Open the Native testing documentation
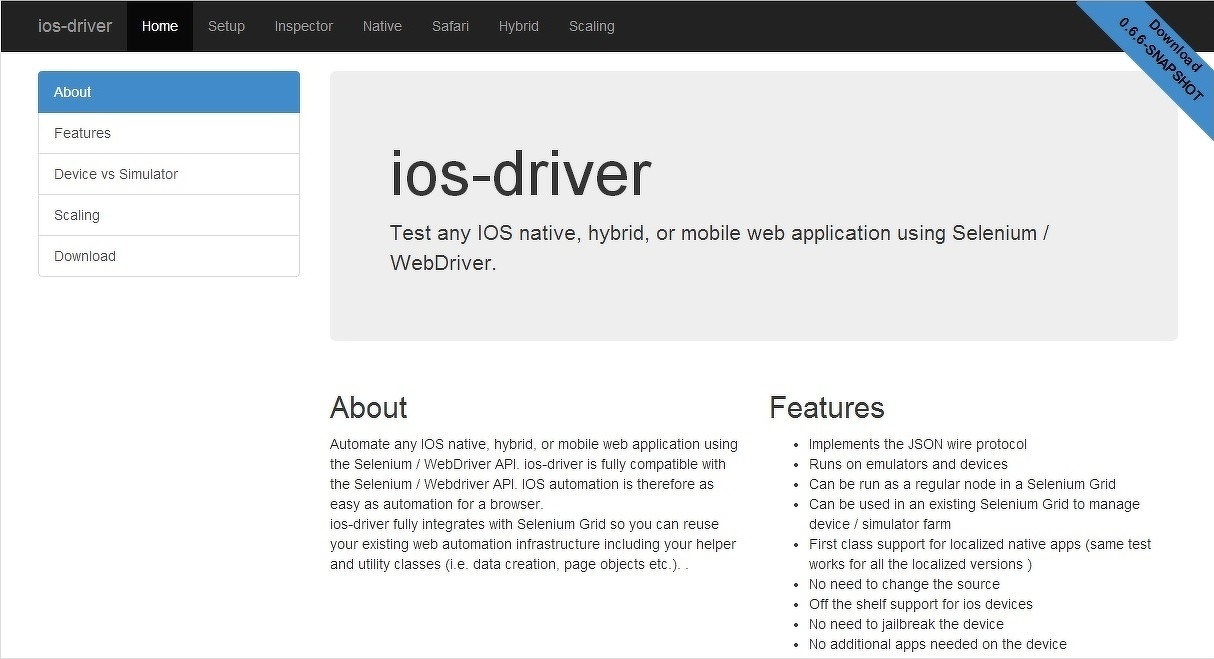1214x659 pixels. [382, 26]
